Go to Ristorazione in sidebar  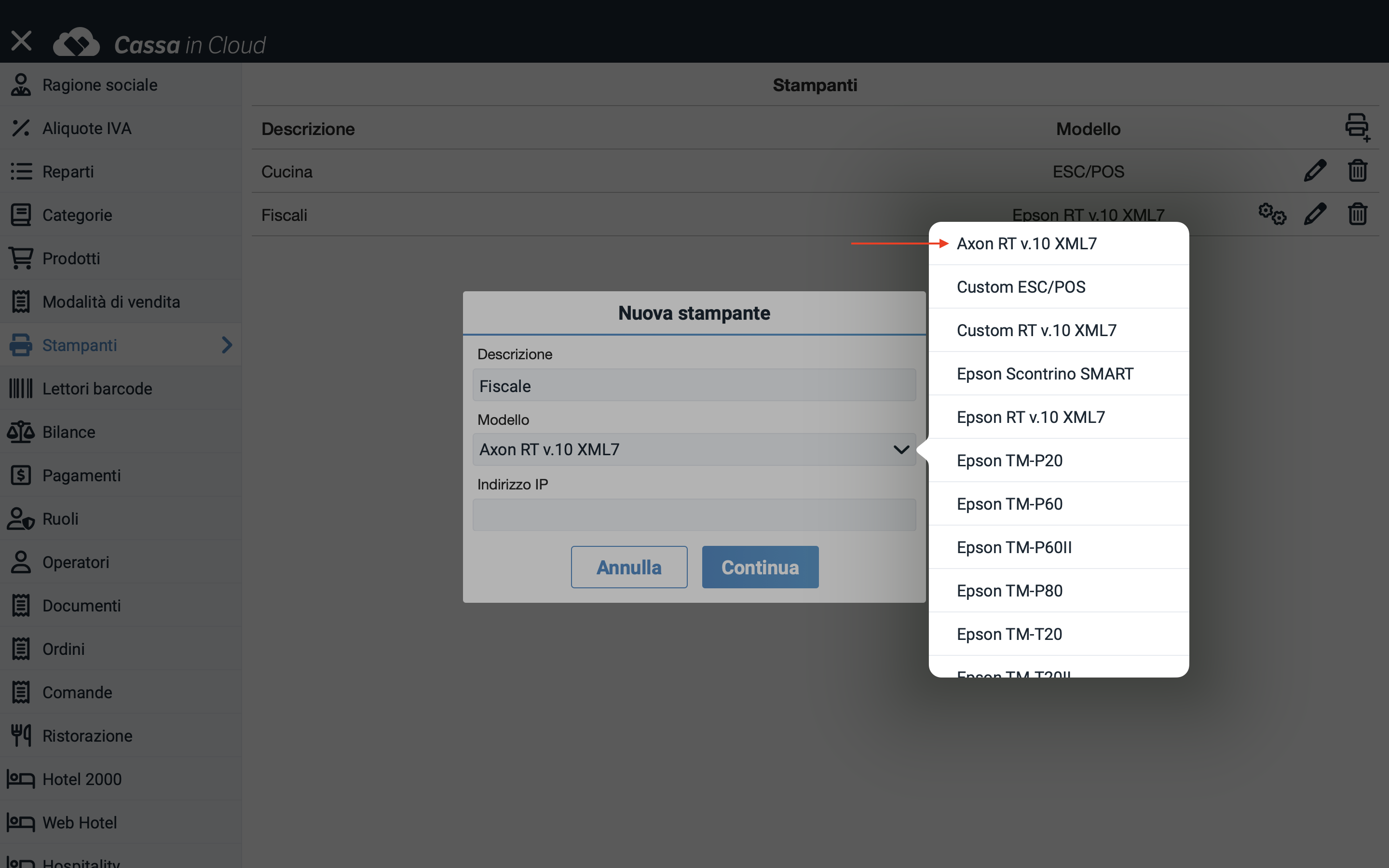click(x=87, y=736)
